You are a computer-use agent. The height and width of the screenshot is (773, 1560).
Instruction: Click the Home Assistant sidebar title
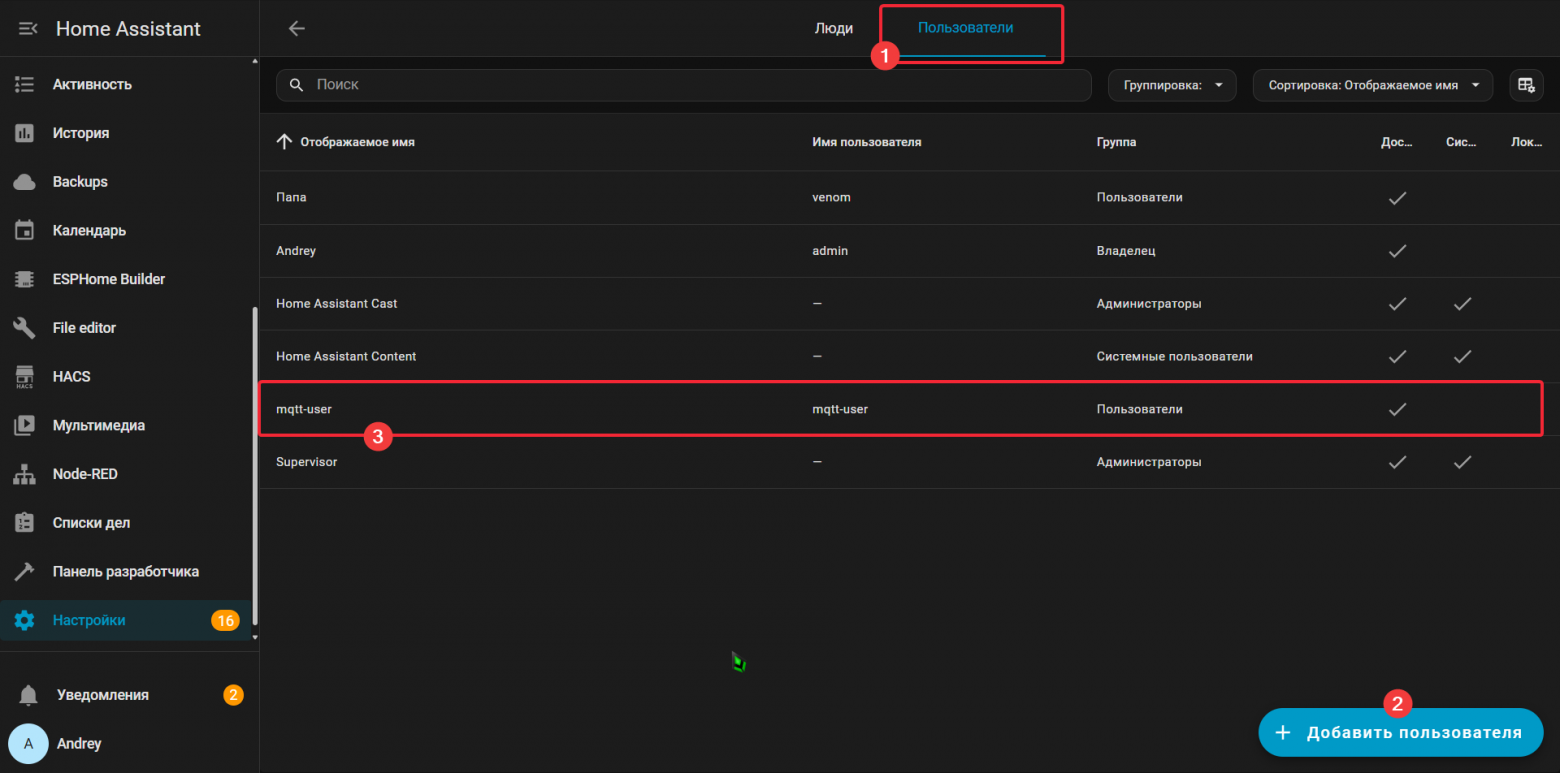[x=128, y=29]
